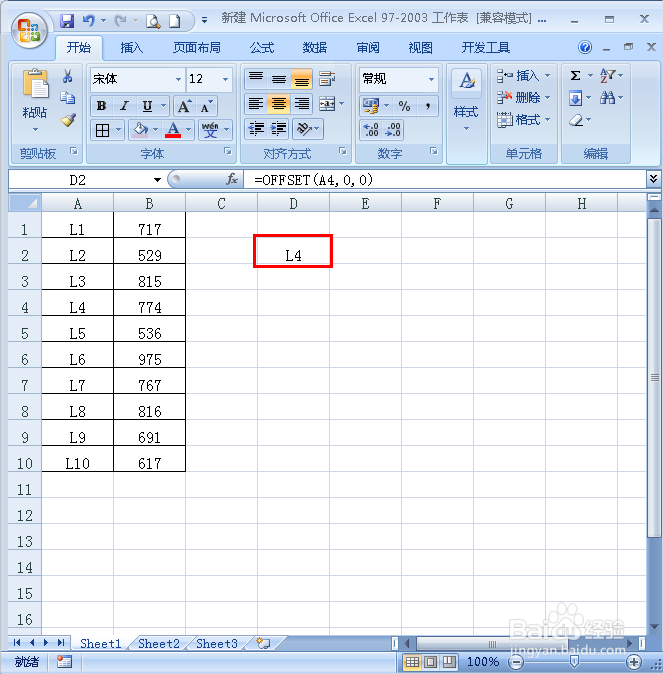
Task: Toggle Bold formatting
Action: pos(101,106)
